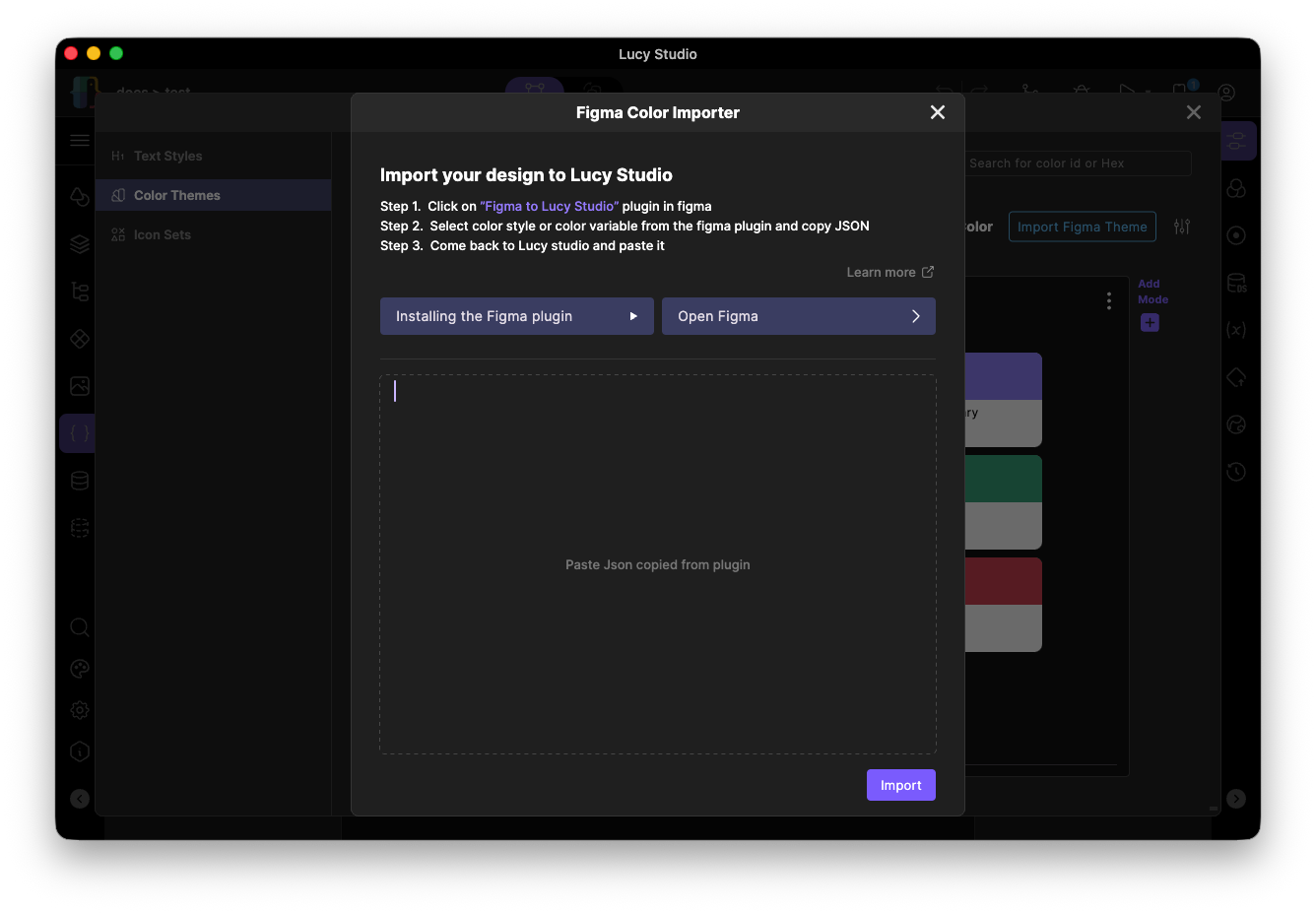Focus the Paste Json text area
This screenshot has height=913, width=1316.
(658, 564)
